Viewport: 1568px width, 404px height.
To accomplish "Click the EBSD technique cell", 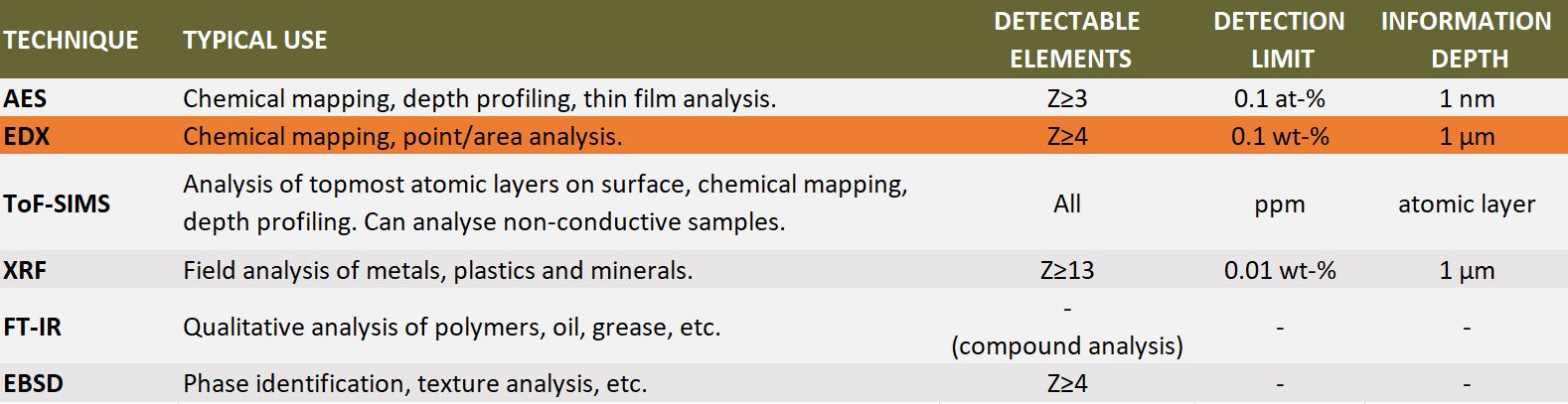I will [33, 383].
